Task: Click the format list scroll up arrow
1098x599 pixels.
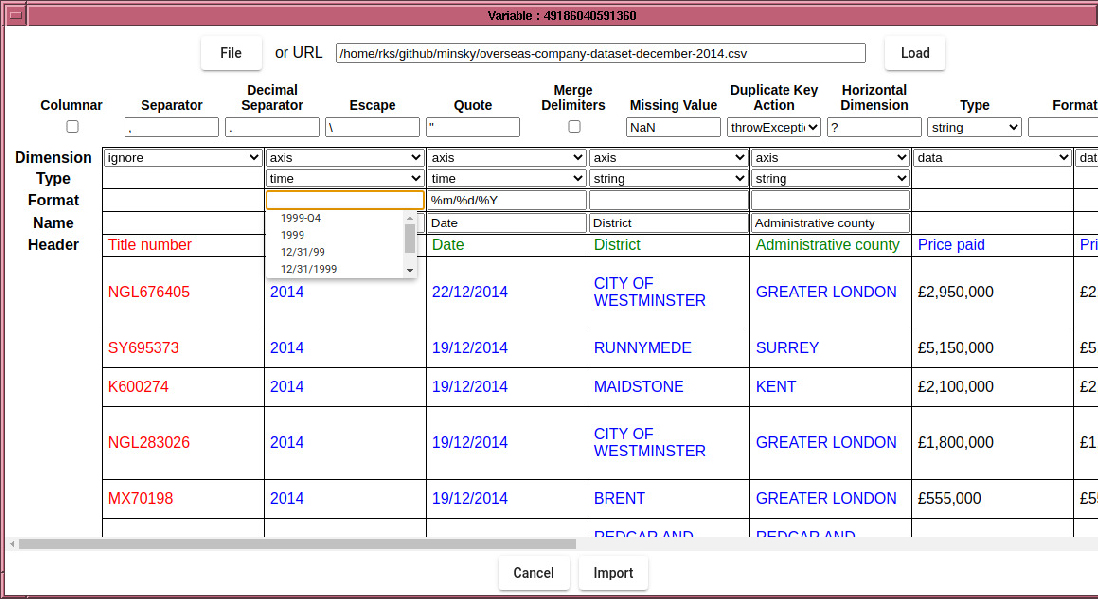Action: click(410, 218)
